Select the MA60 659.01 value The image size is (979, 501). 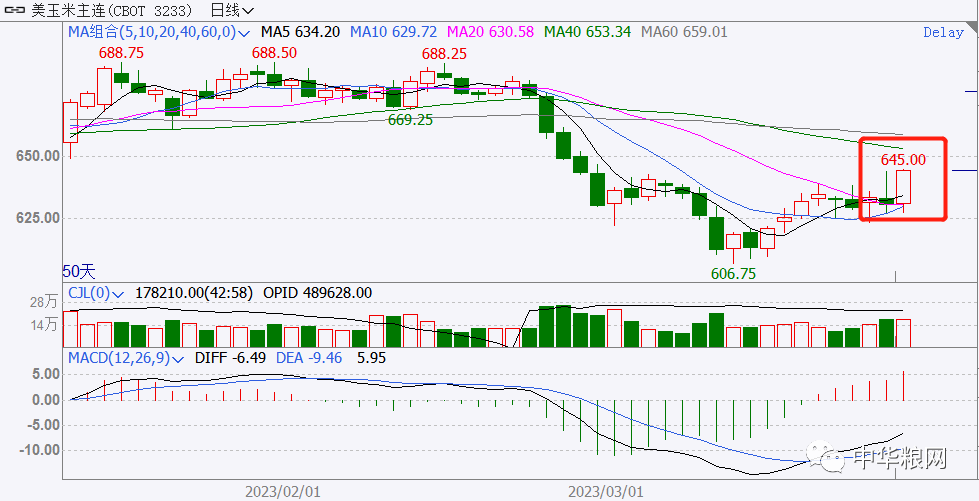click(684, 32)
